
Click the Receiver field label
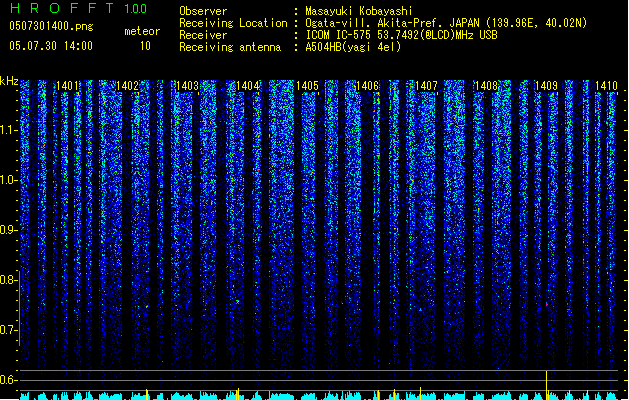coord(203,35)
